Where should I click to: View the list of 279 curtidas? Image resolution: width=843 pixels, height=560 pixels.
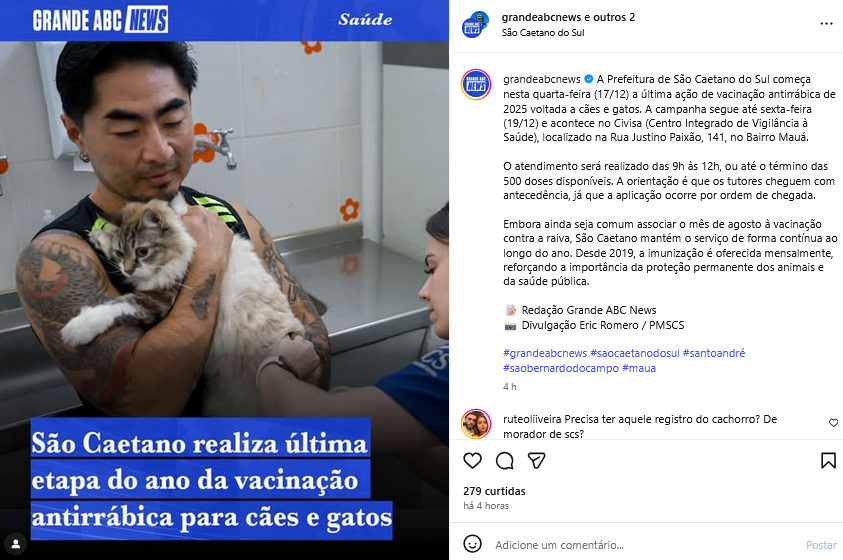pyautogui.click(x=494, y=491)
